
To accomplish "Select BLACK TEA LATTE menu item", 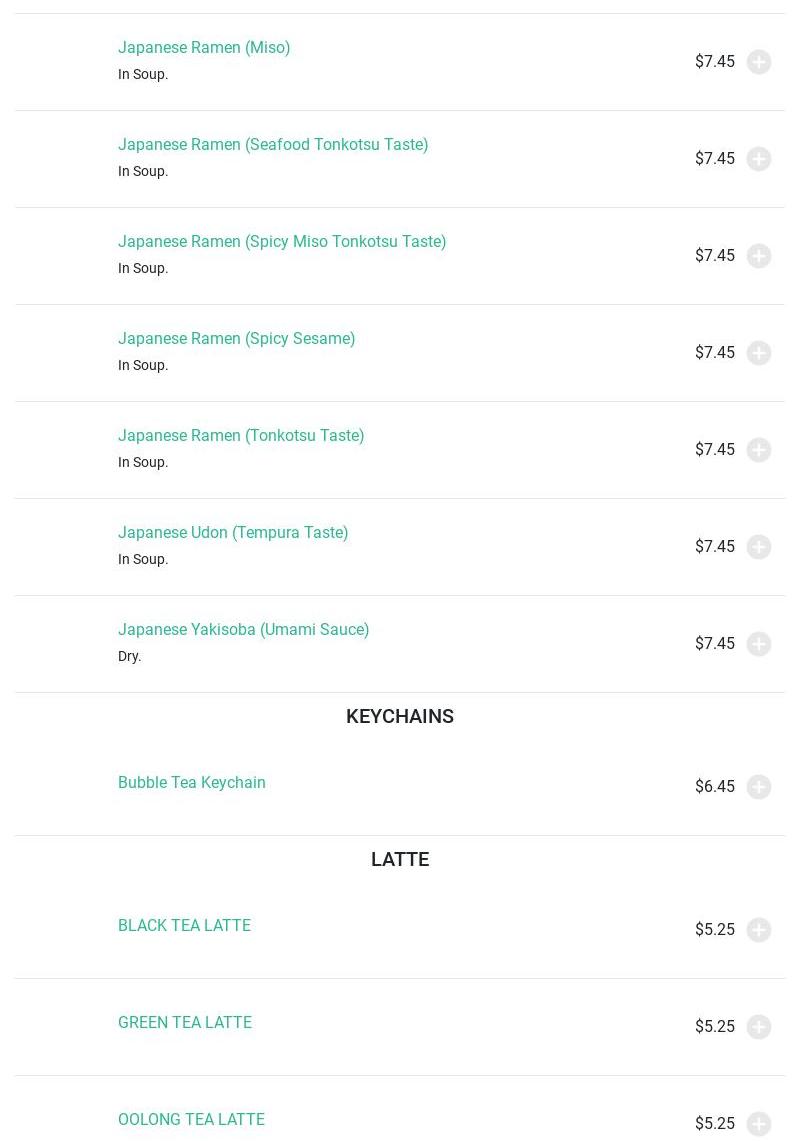I will [184, 925].
